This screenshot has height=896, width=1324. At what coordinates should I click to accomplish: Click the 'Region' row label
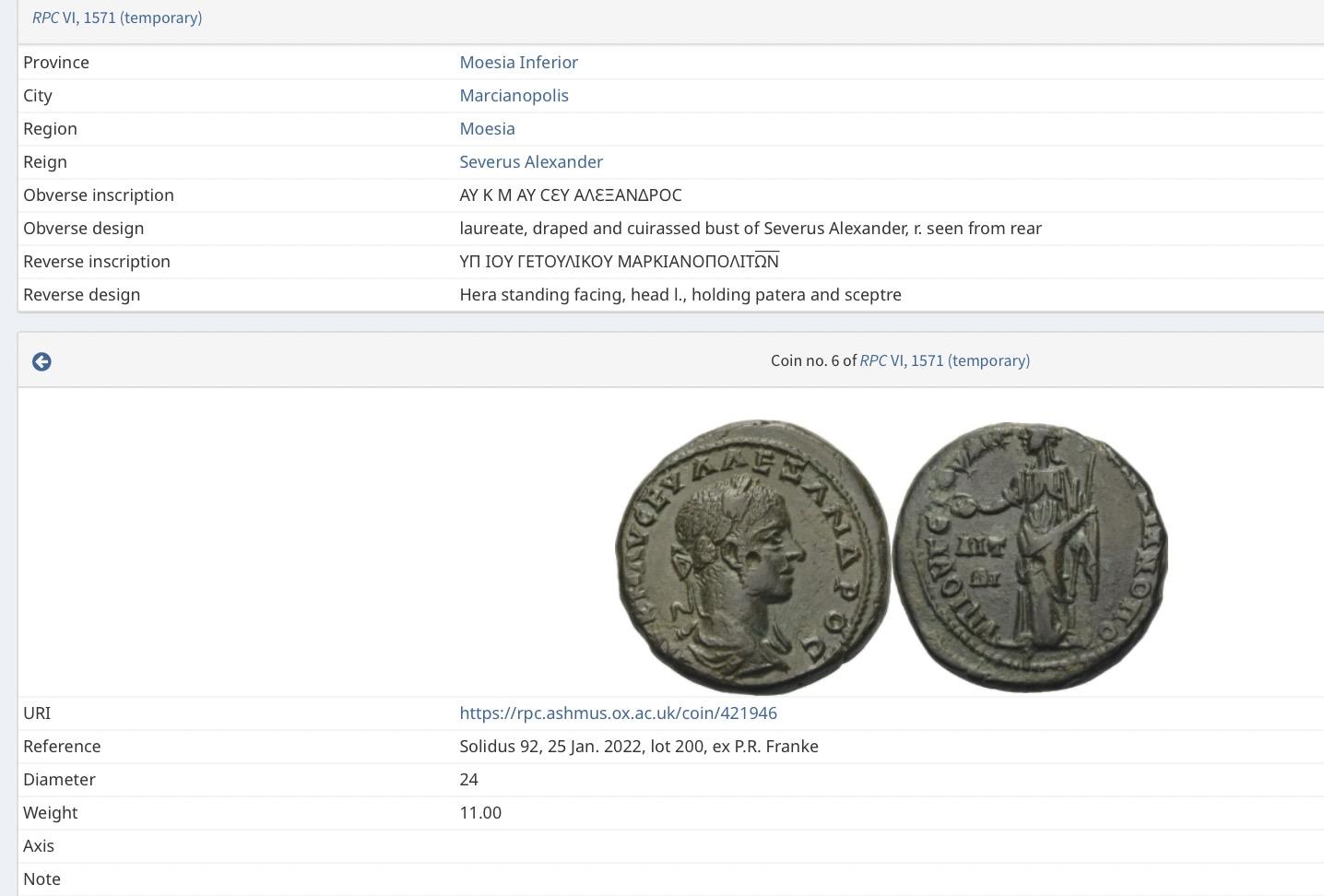pyautogui.click(x=50, y=128)
